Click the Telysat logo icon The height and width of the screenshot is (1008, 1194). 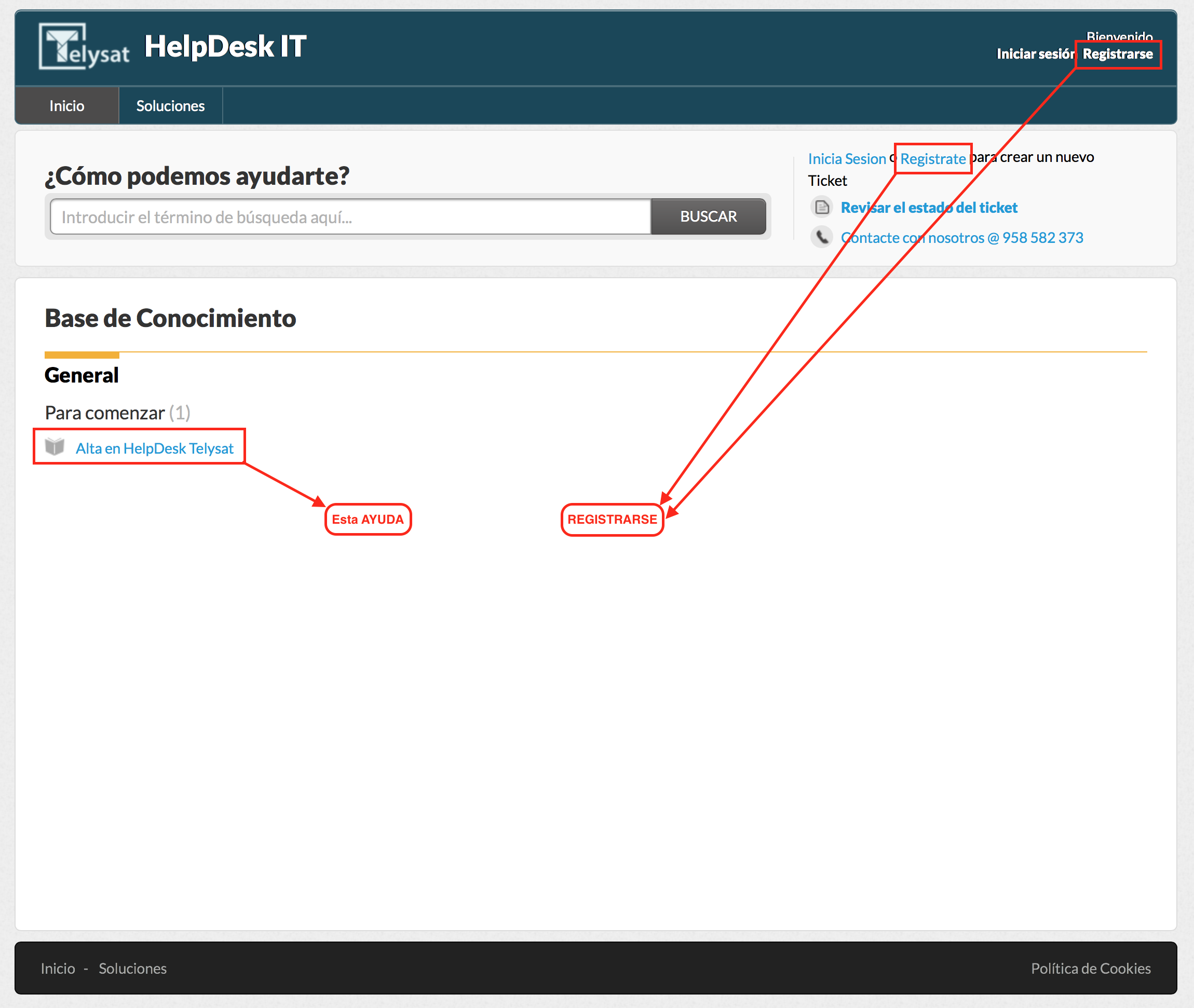(x=84, y=46)
